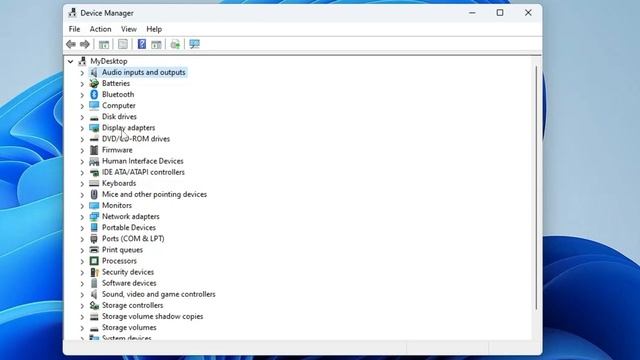Click the Scan for hardware changes monitor icon
The height and width of the screenshot is (360, 640).
(195, 44)
